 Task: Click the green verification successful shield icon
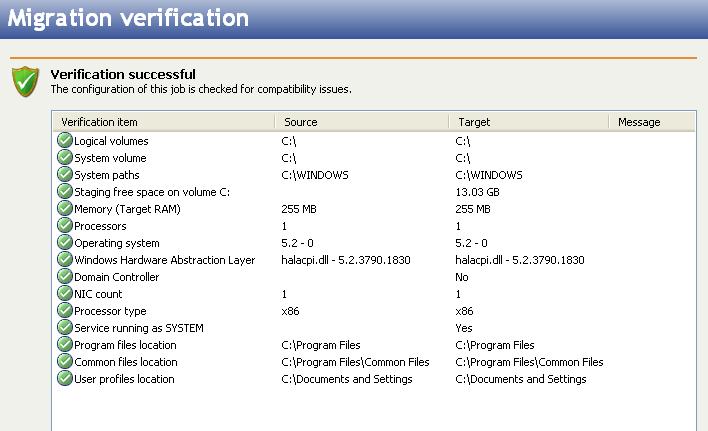[25, 81]
